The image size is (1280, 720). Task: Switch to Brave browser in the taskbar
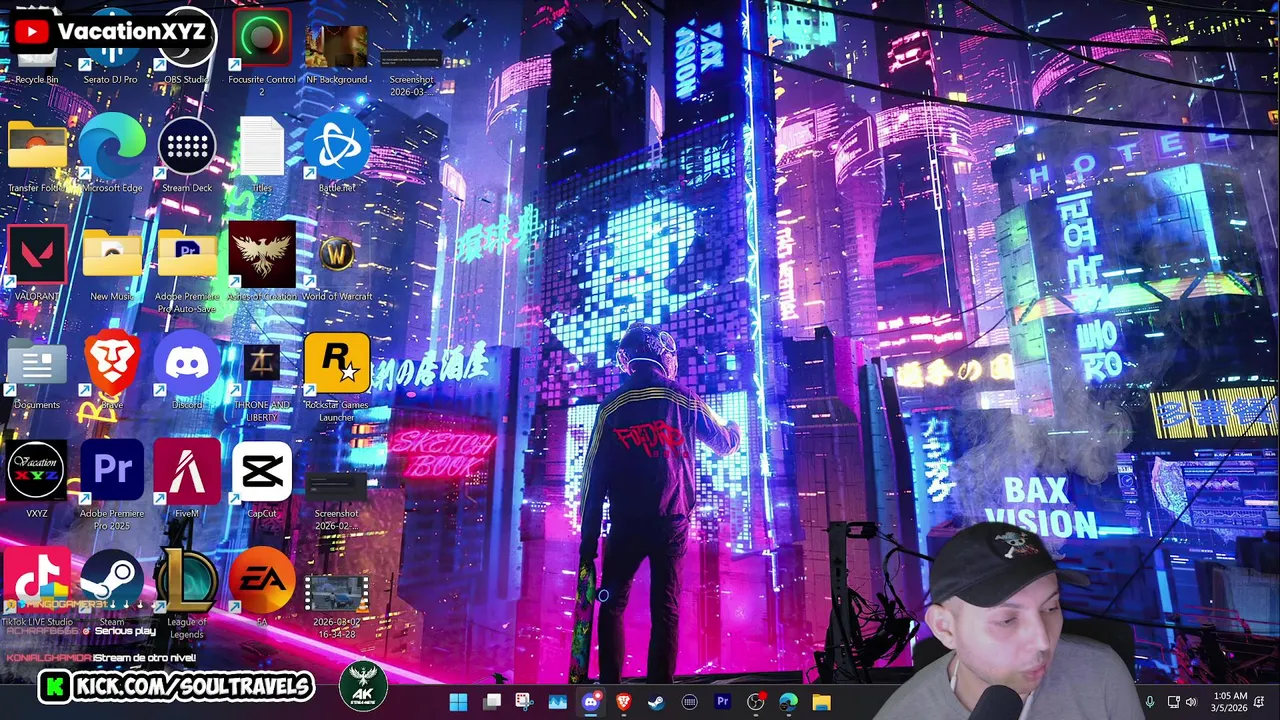point(623,702)
